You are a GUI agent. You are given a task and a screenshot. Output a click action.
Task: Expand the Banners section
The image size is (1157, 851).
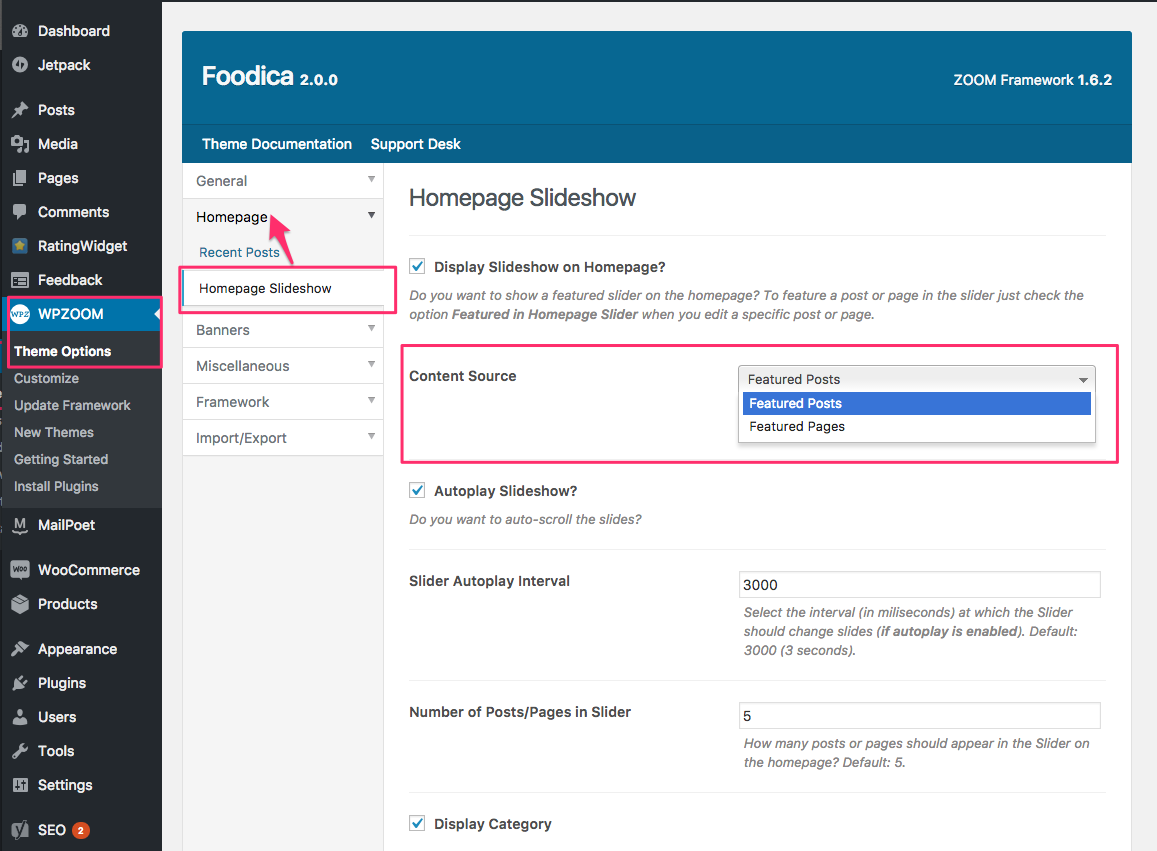[x=283, y=330]
